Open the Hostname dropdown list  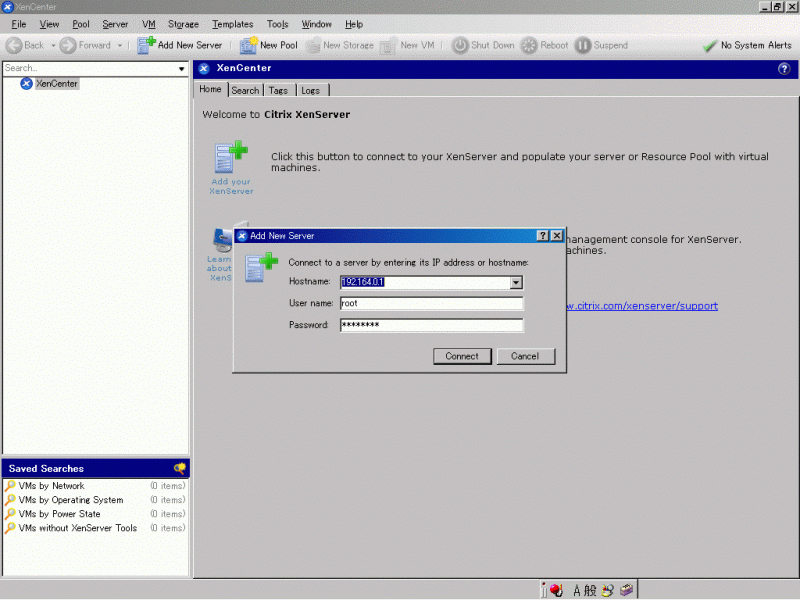click(516, 283)
